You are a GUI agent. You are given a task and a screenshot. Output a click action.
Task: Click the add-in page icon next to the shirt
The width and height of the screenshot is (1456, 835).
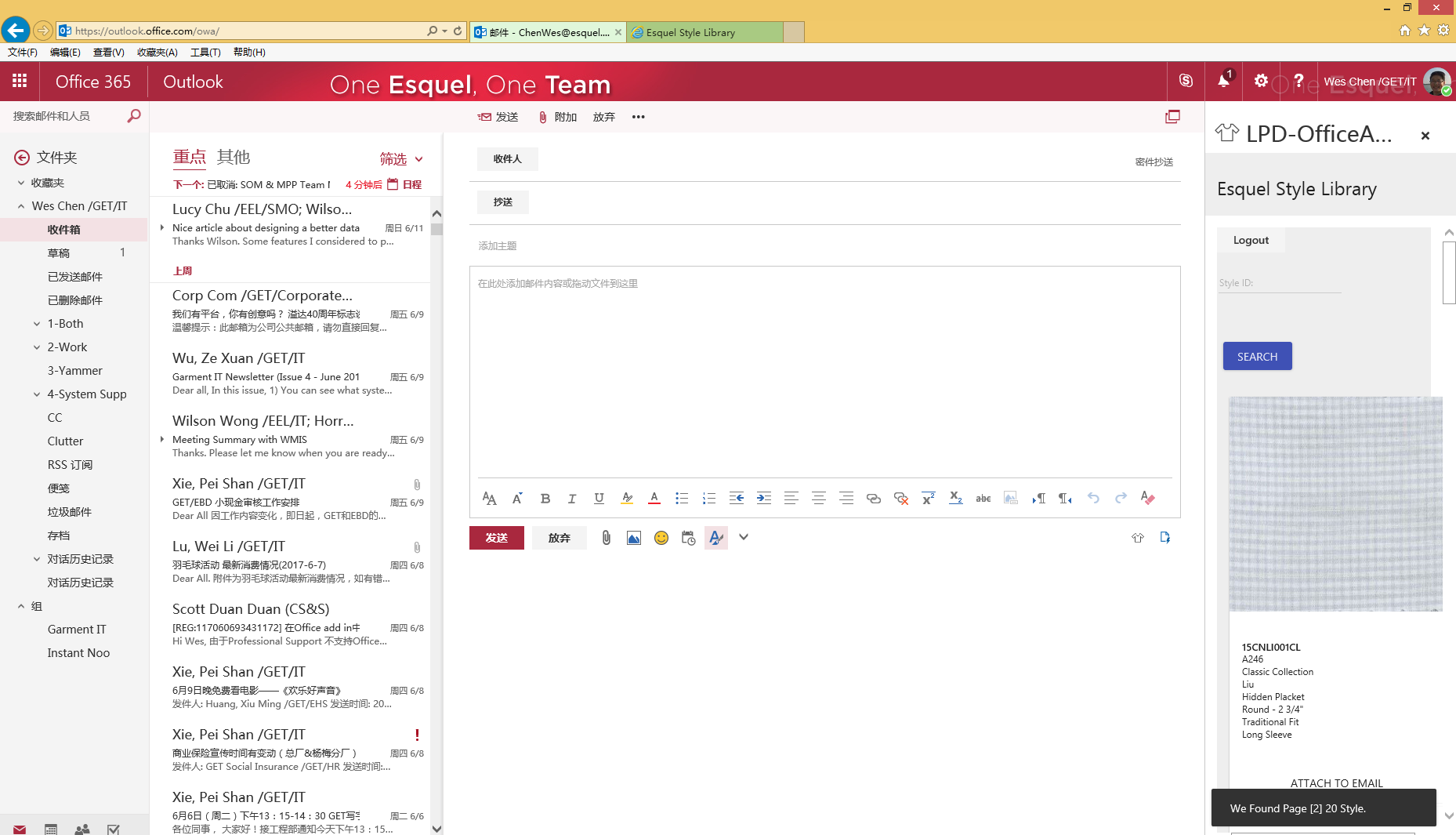click(1165, 538)
